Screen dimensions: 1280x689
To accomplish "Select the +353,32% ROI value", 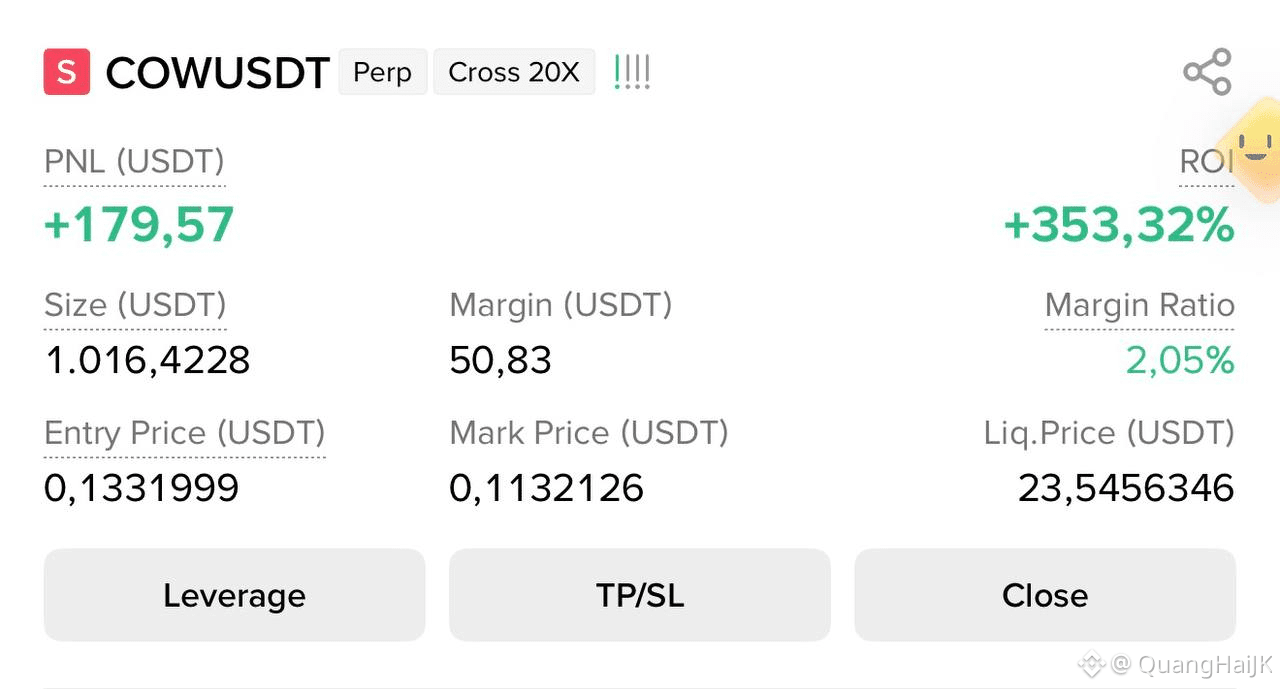I will tap(1119, 225).
